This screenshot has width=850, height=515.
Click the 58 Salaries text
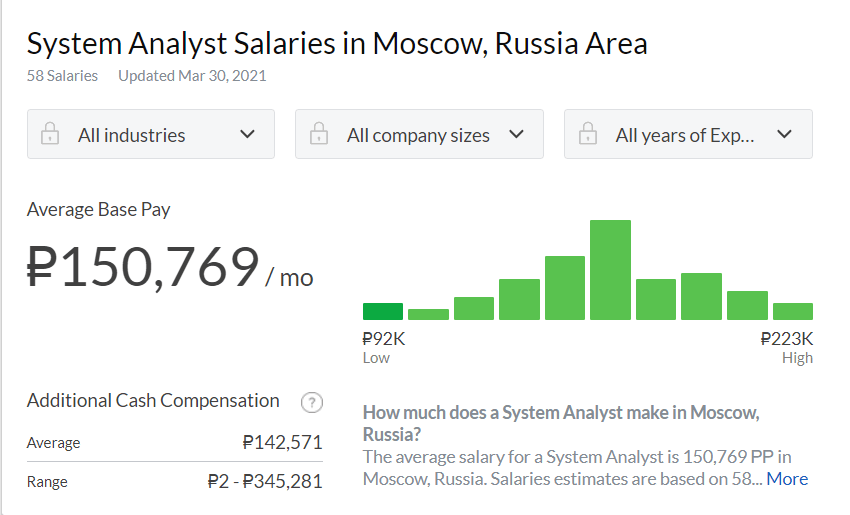click(x=62, y=76)
